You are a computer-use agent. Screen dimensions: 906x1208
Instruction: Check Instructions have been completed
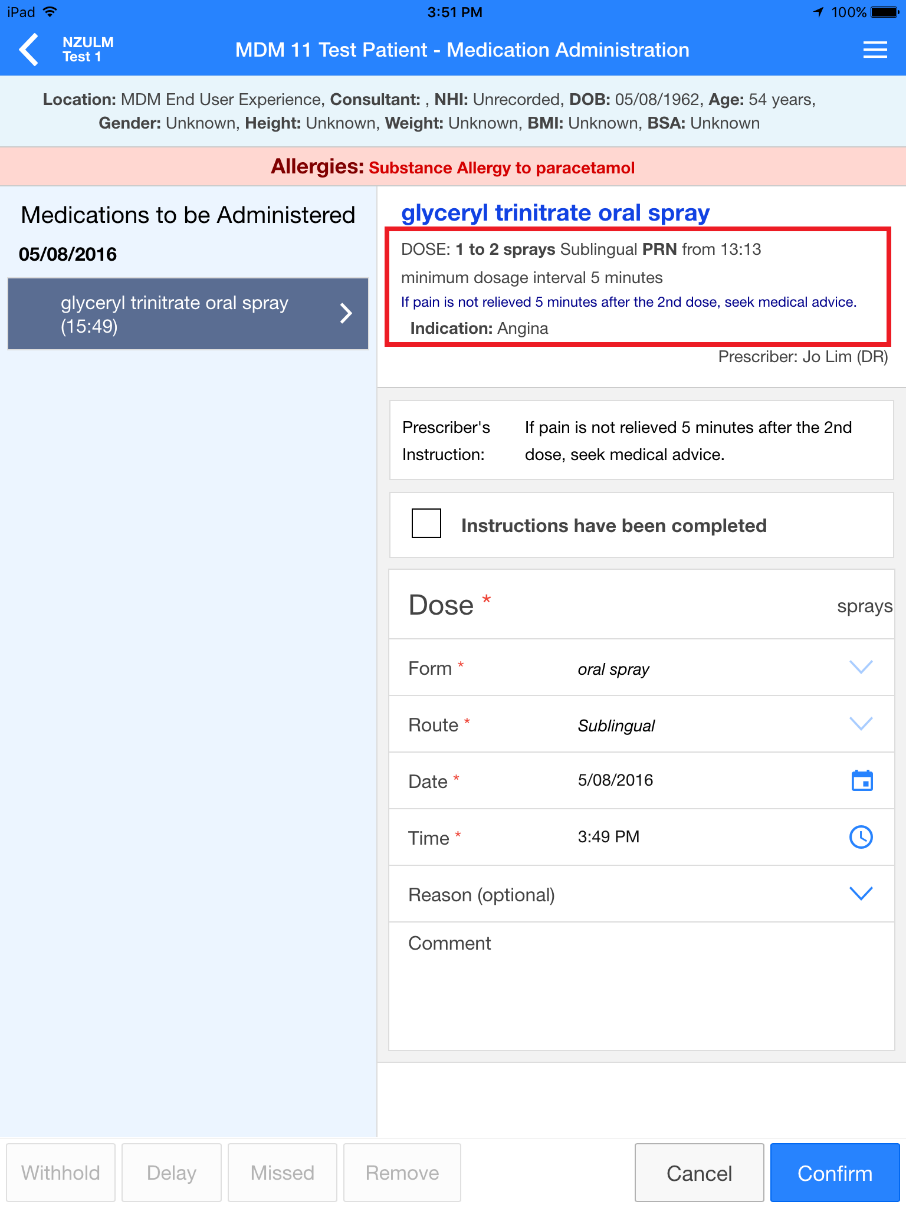point(426,523)
